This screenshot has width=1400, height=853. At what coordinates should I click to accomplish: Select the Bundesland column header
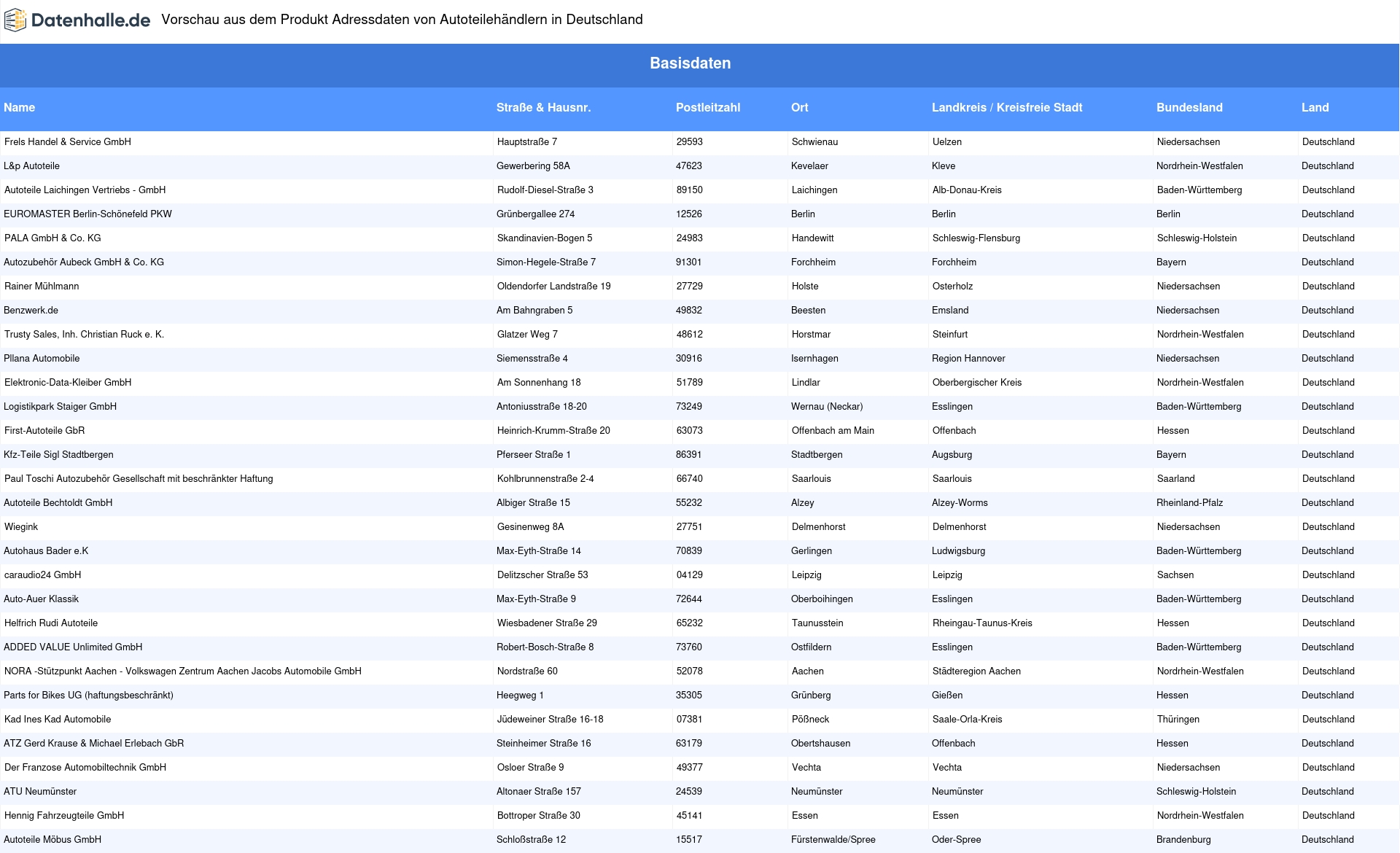(1189, 108)
